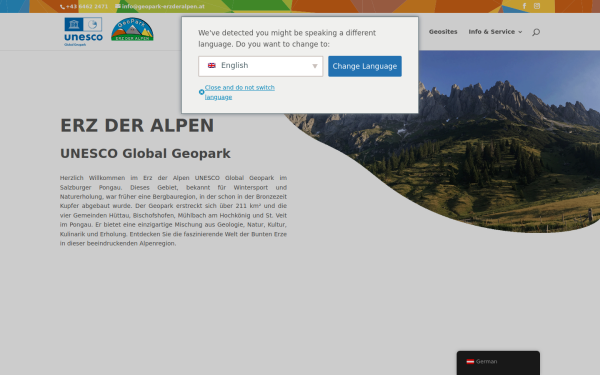The width and height of the screenshot is (600, 375).
Task: Open the German language switcher at bottom
Action: pyautogui.click(x=498, y=362)
